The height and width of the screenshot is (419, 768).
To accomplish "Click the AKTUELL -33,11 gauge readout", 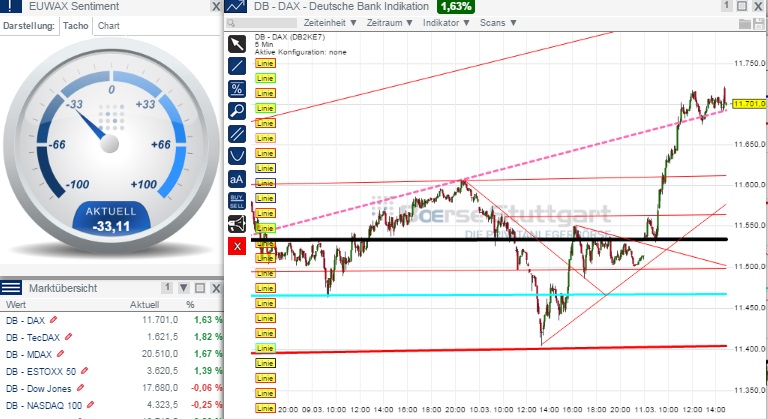I will point(111,219).
